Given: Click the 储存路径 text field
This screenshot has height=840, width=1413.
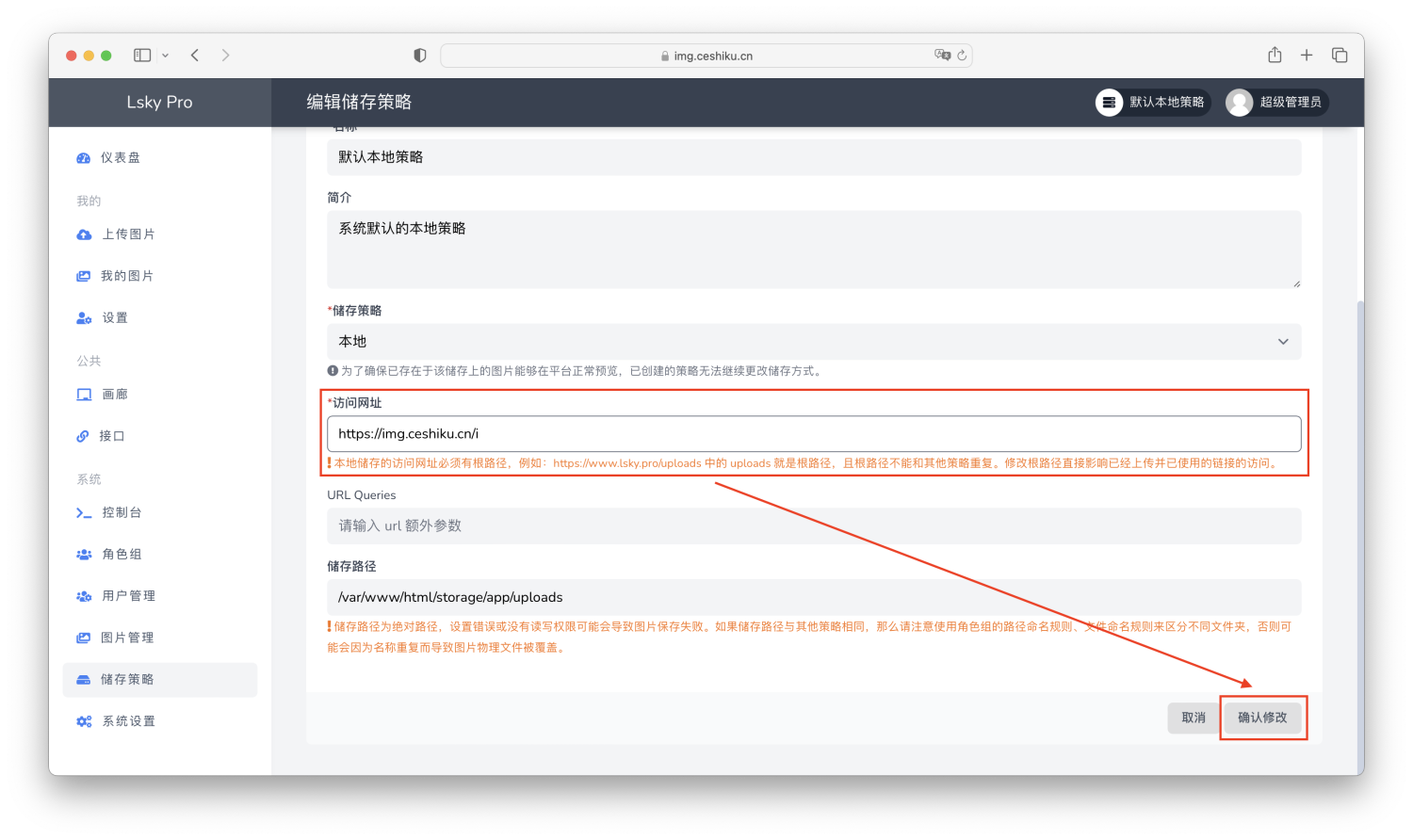Looking at the screenshot, I should coord(814,597).
